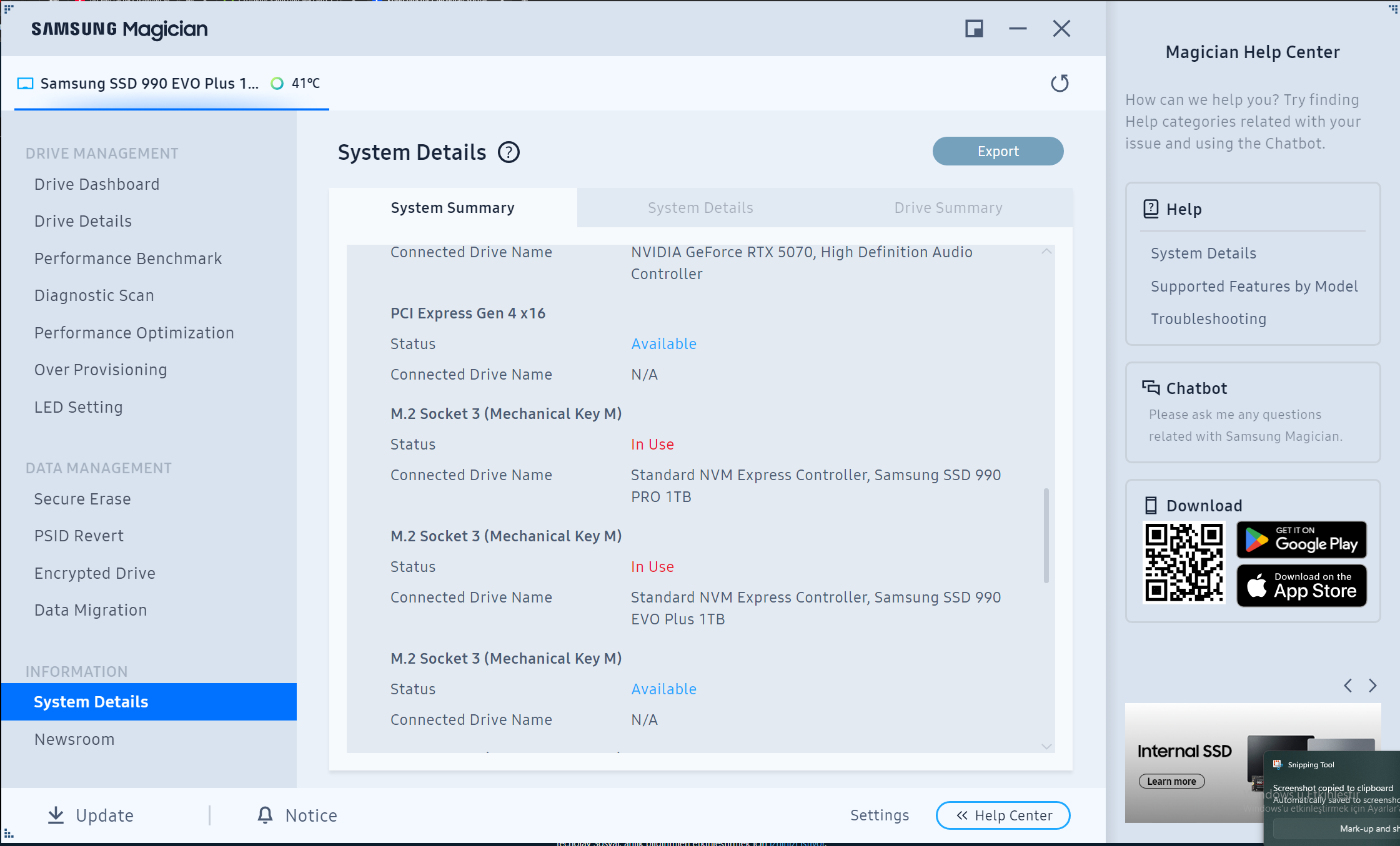1400x846 pixels.
Task: Click the 41°C temperature reading
Action: [x=306, y=83]
